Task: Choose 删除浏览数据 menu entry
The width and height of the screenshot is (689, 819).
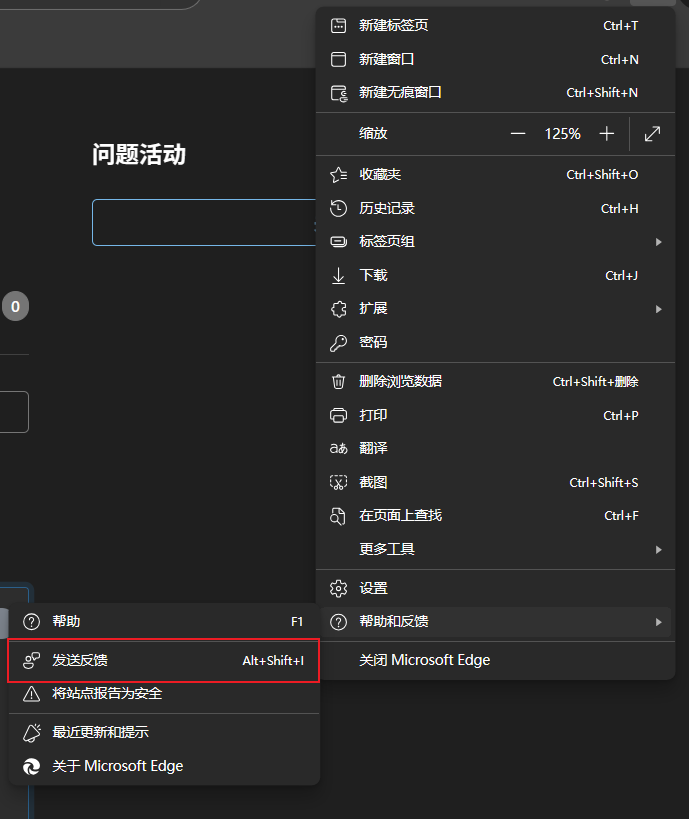Action: click(x=495, y=381)
